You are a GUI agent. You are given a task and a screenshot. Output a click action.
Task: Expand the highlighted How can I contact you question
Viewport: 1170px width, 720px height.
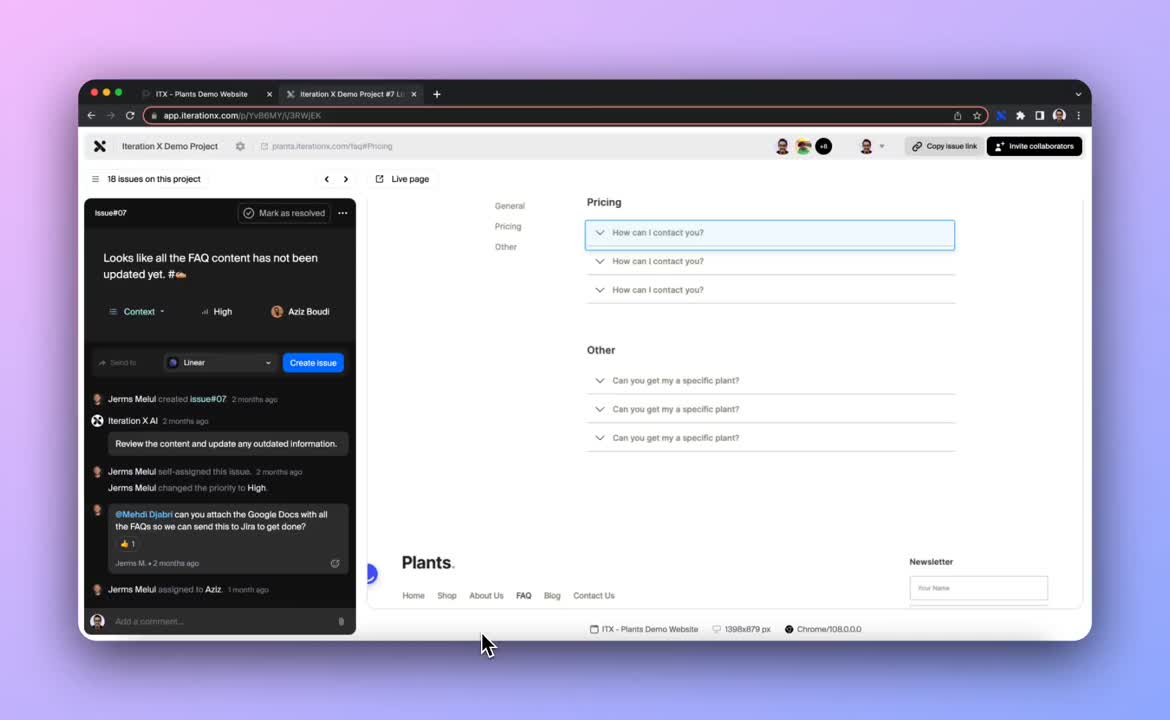770,234
